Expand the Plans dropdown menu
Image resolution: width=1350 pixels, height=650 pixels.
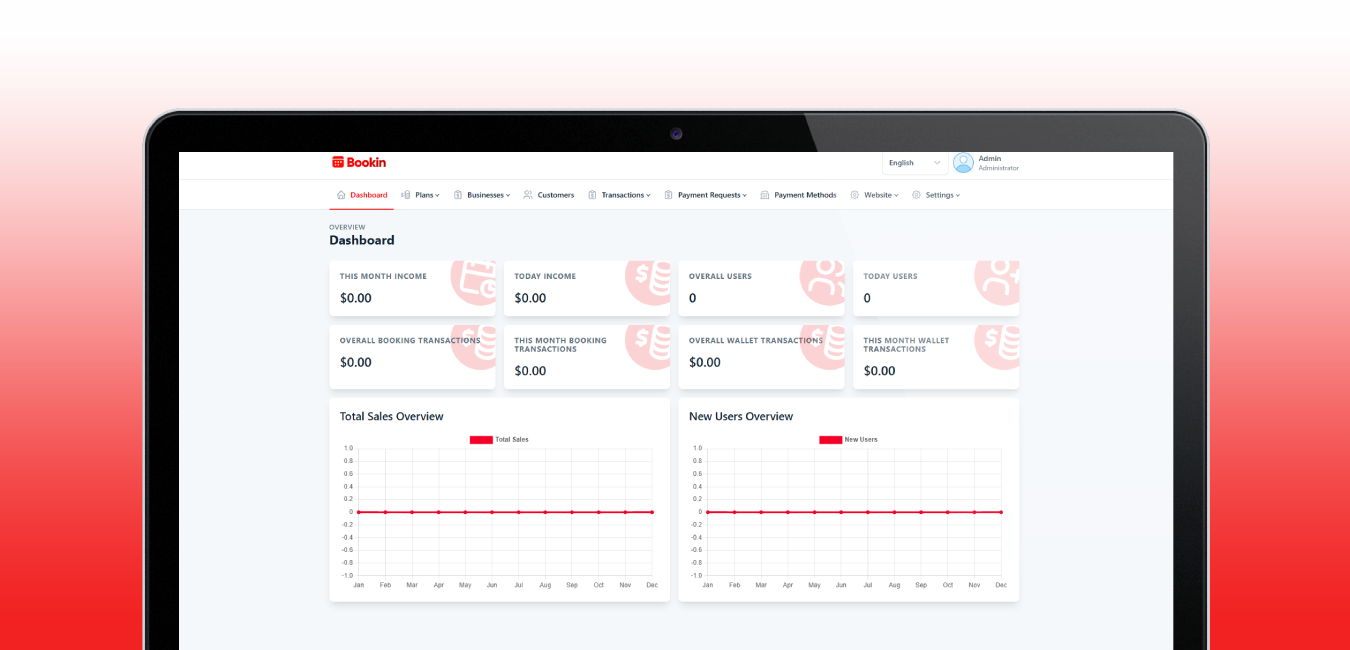pyautogui.click(x=423, y=195)
